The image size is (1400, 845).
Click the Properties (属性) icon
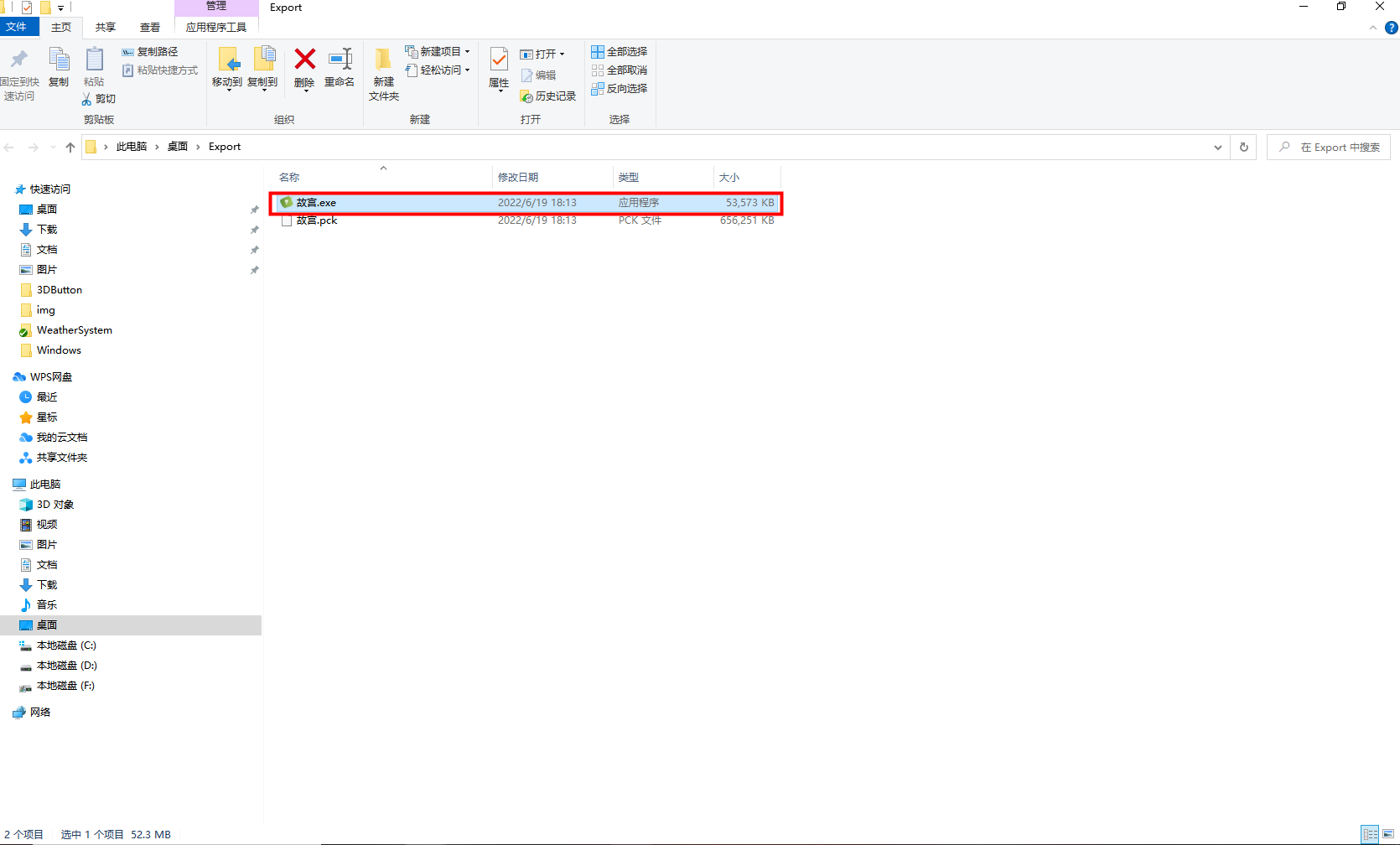point(499,60)
